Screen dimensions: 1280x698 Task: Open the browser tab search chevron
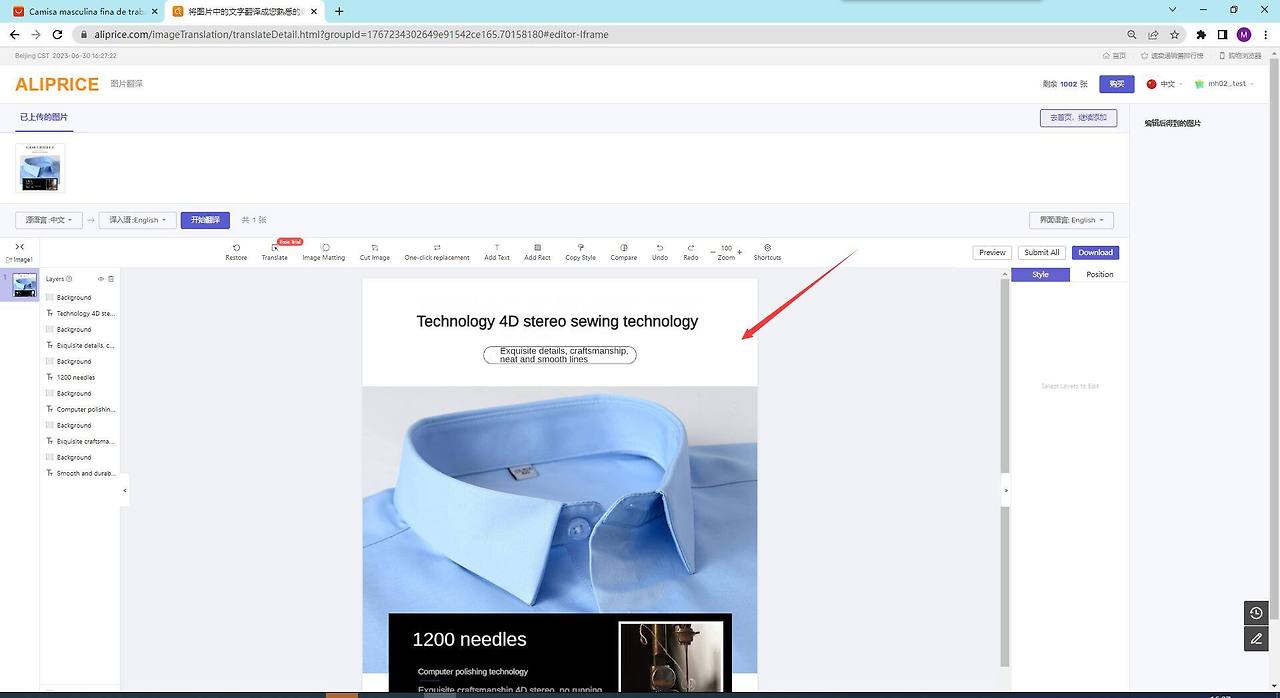click(x=1172, y=10)
